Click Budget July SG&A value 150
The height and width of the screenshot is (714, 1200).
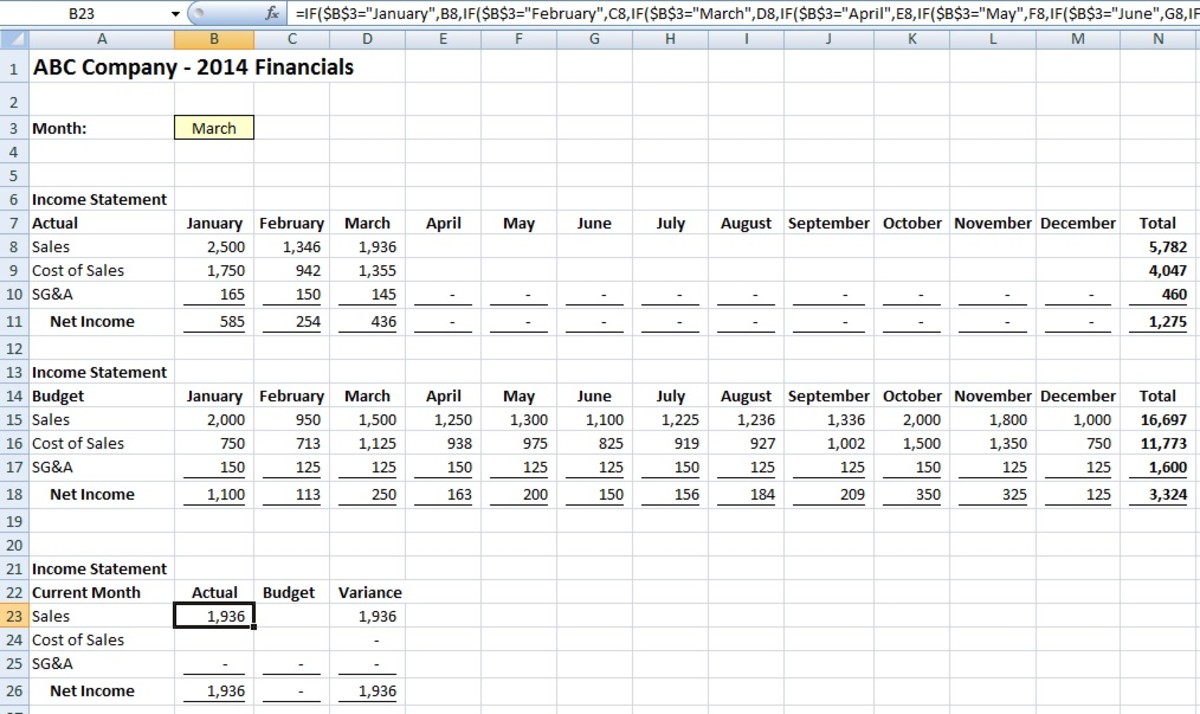coord(685,467)
